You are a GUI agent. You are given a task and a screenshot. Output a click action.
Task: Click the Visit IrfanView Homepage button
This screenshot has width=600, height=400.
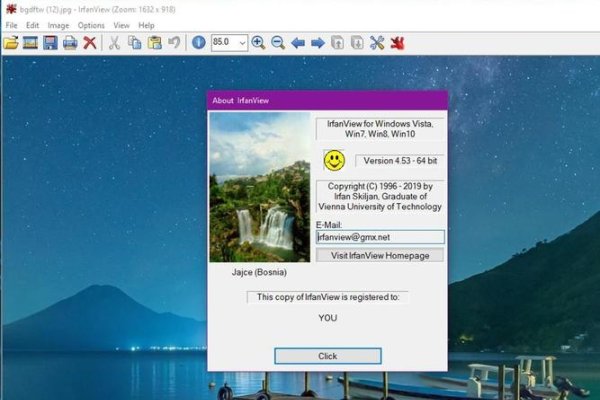tap(379, 256)
